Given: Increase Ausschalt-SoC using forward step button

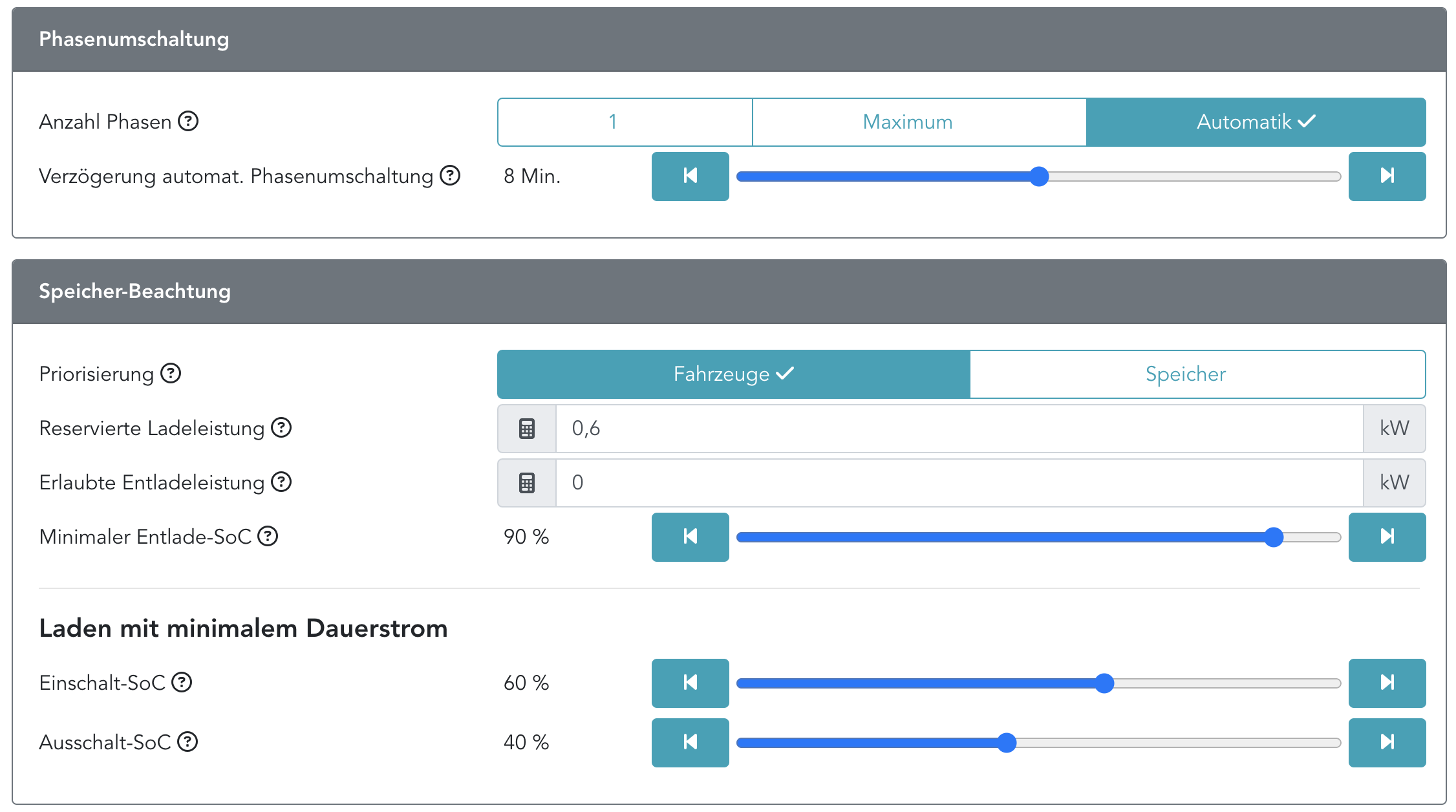Looking at the screenshot, I should click(x=1387, y=742).
